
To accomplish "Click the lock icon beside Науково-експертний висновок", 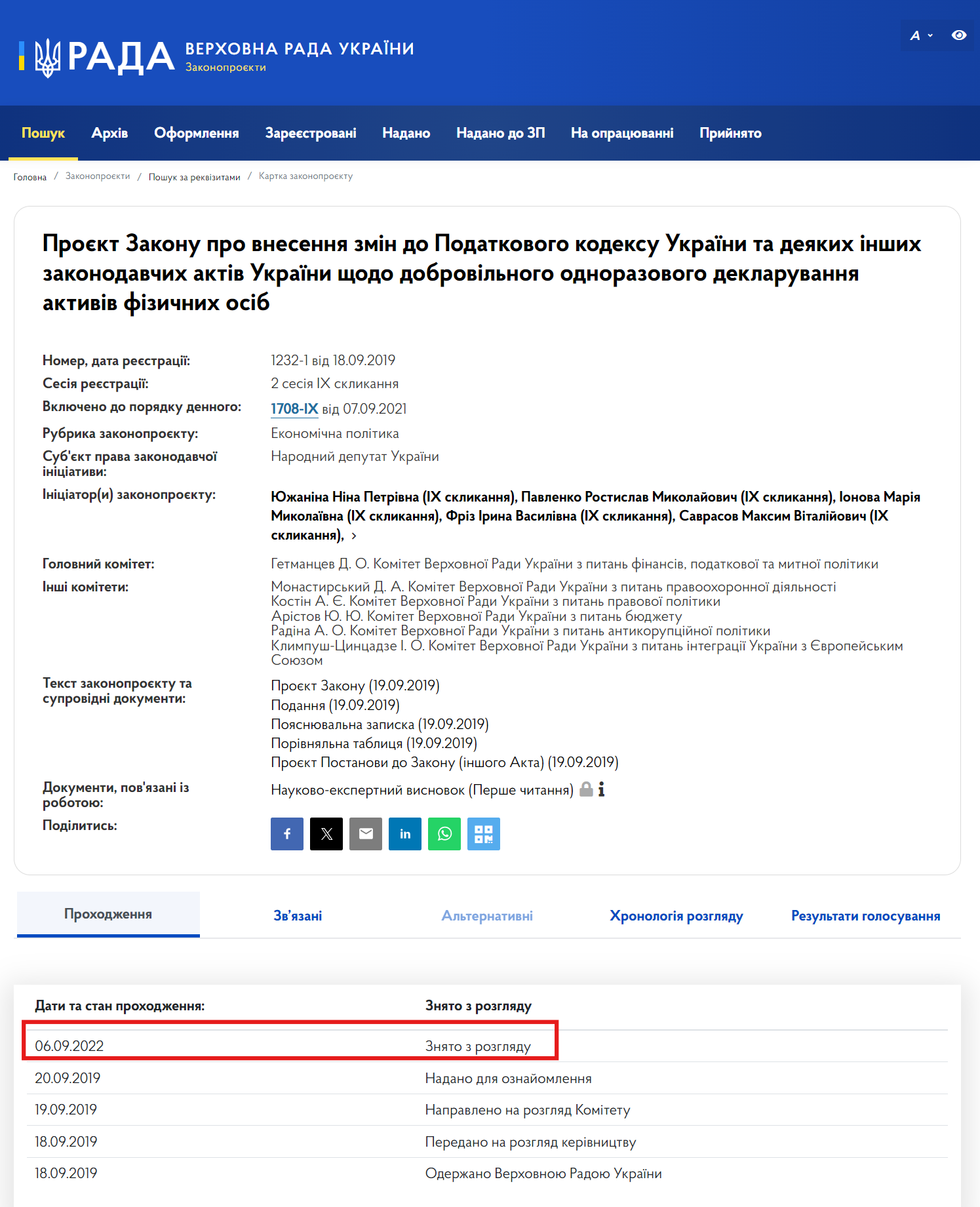I will coord(587,789).
